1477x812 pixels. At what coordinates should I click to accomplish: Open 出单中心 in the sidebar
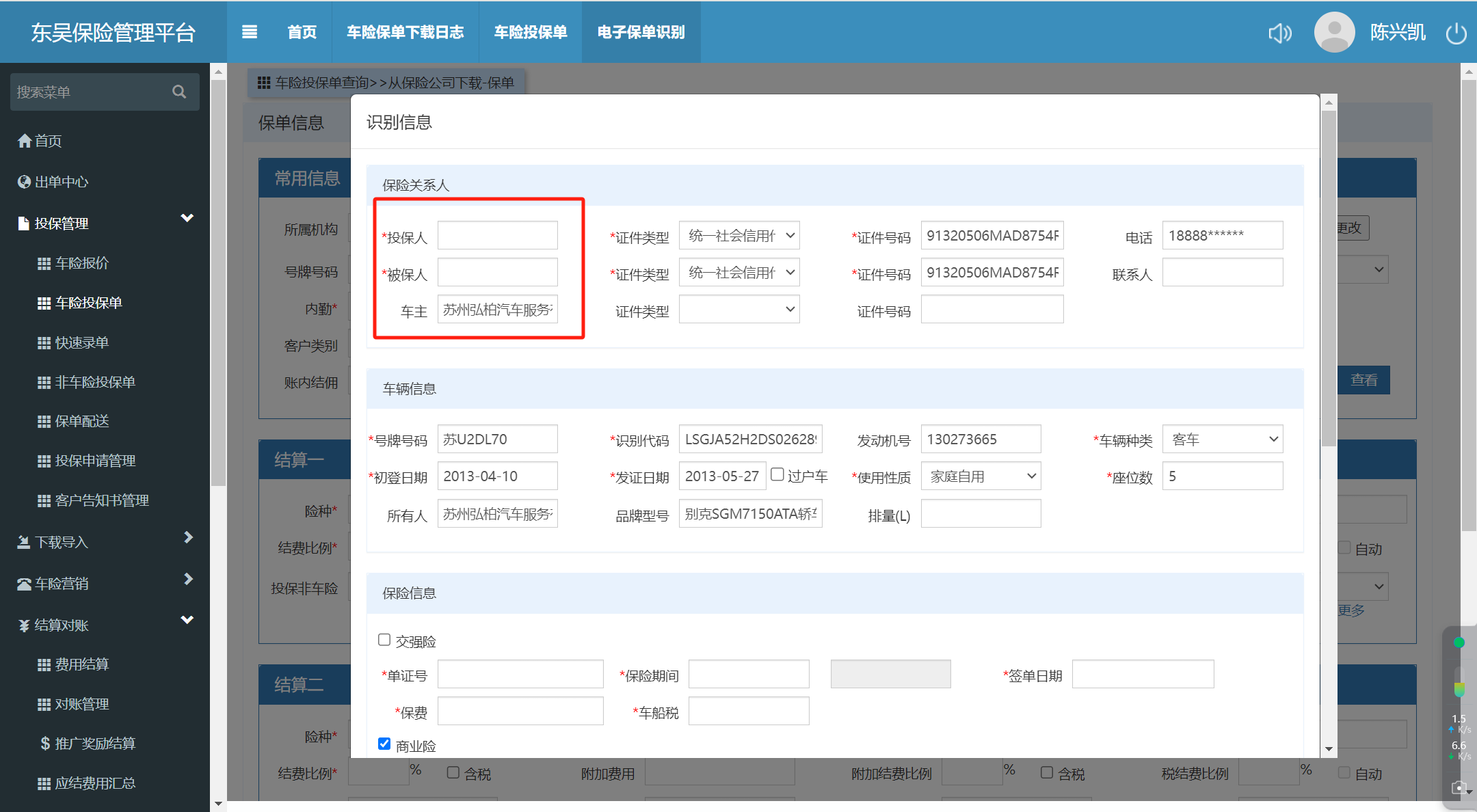pos(61,182)
